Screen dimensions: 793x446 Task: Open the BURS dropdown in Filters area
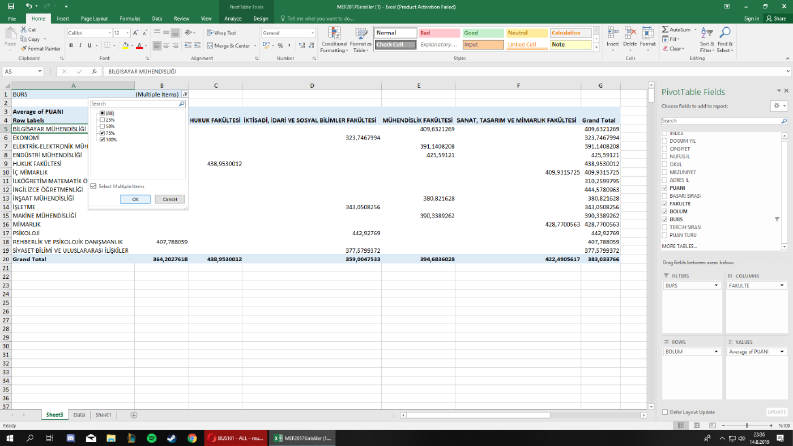pos(716,286)
